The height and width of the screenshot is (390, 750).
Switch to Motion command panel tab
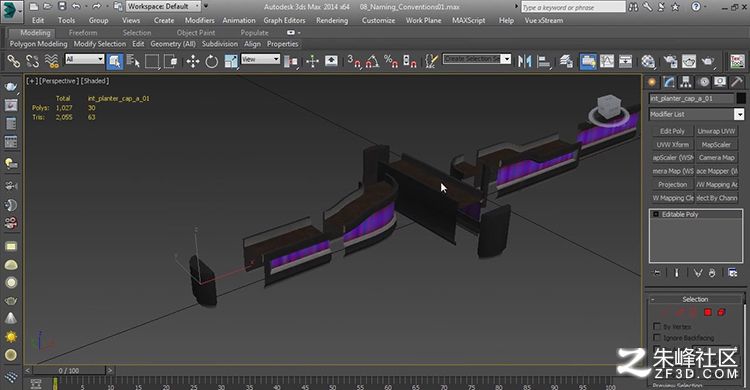pos(704,82)
